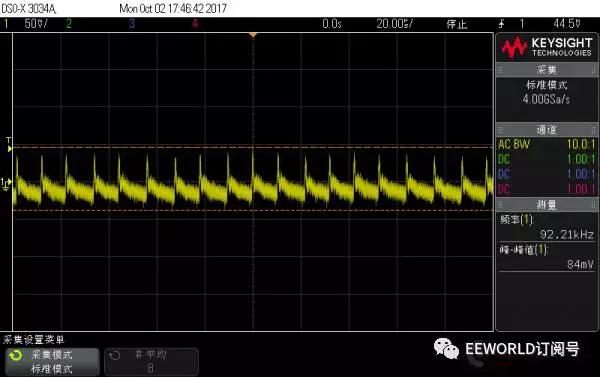Click the WeChat logo icon

click(446, 348)
